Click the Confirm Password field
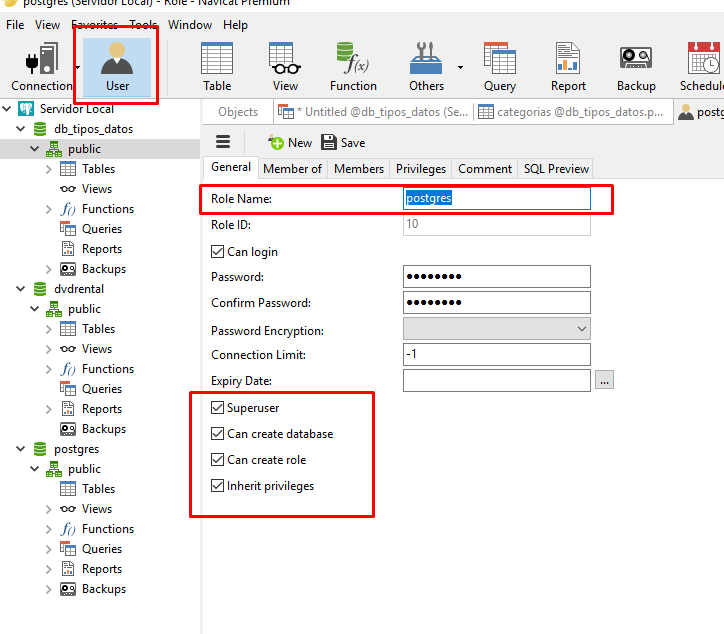724x634 pixels. pyautogui.click(x=496, y=302)
